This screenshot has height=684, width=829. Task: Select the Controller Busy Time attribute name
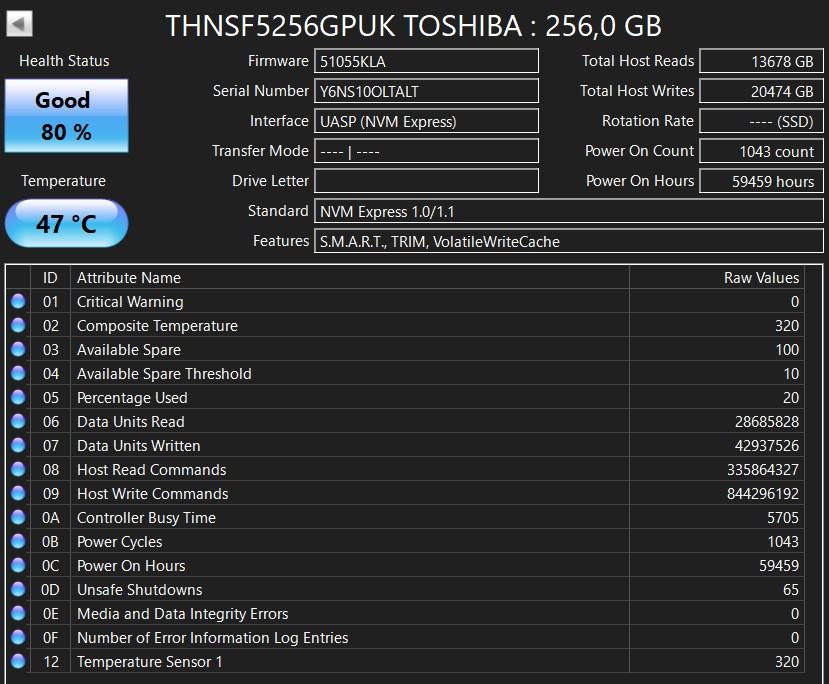[146, 517]
